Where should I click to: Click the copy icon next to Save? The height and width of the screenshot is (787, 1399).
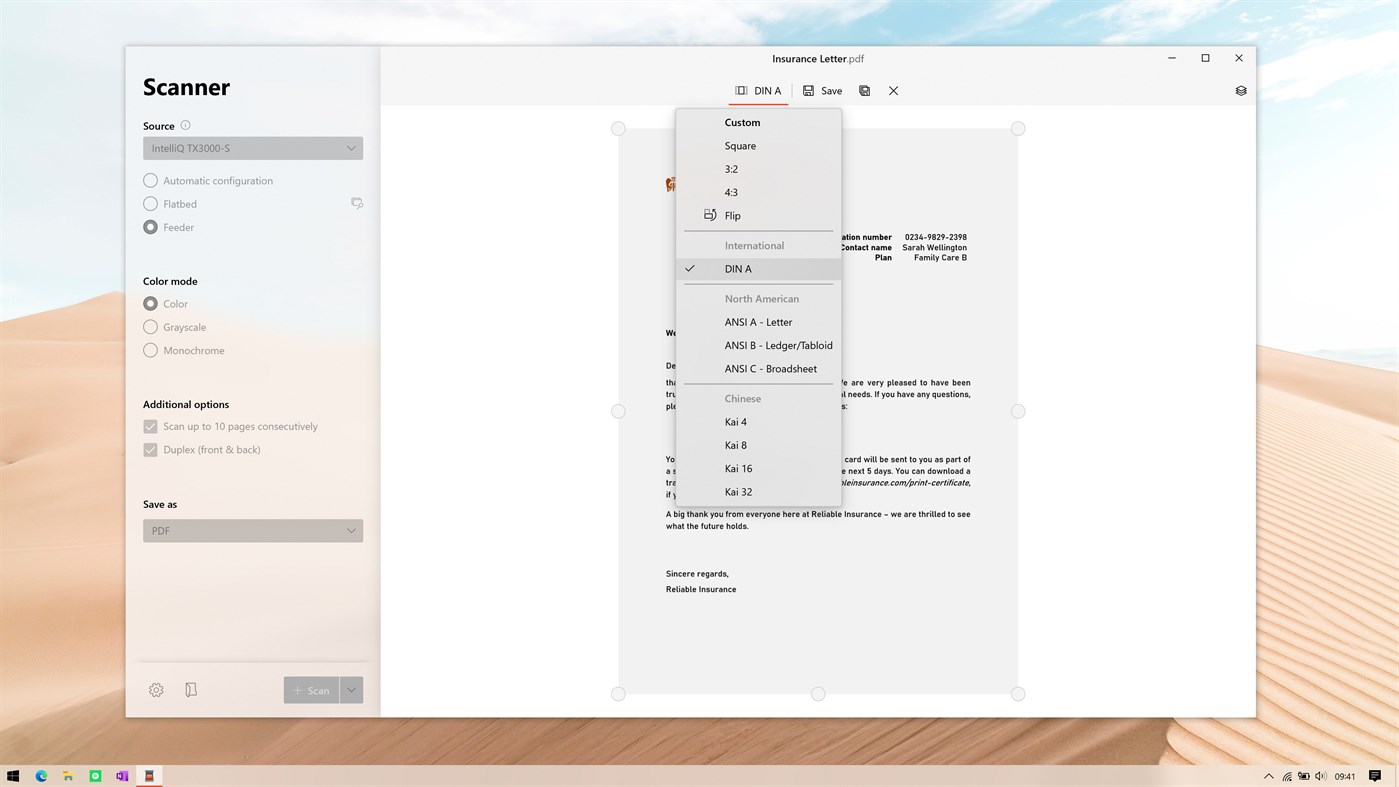pos(865,91)
